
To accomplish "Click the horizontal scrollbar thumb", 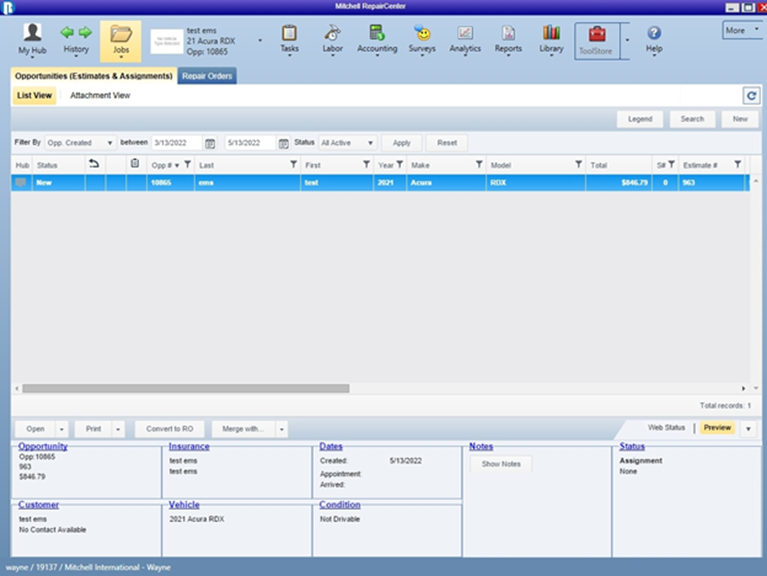I will (186, 388).
